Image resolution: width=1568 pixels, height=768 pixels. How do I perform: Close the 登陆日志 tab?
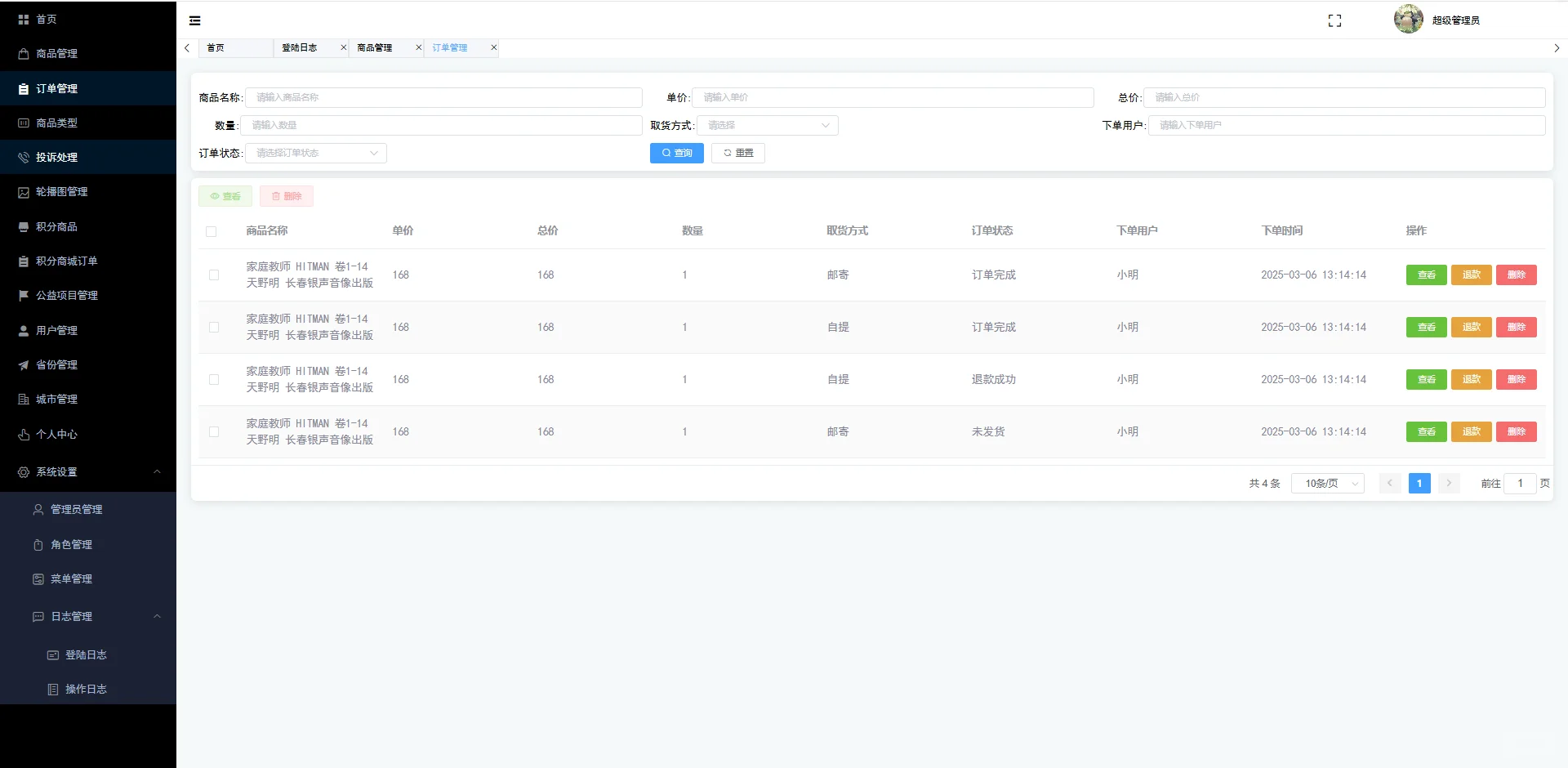click(x=343, y=47)
